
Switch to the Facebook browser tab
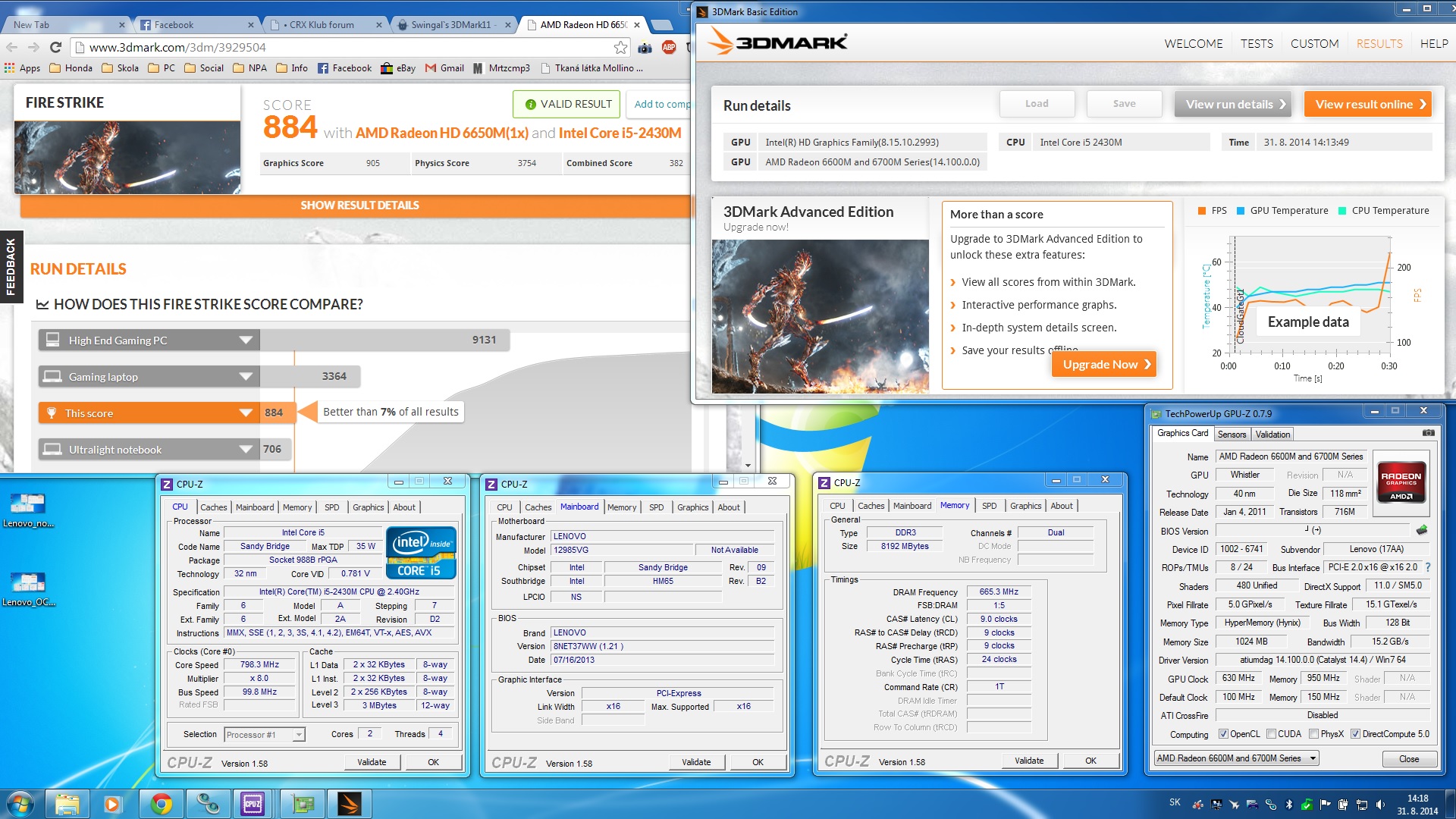200,25
